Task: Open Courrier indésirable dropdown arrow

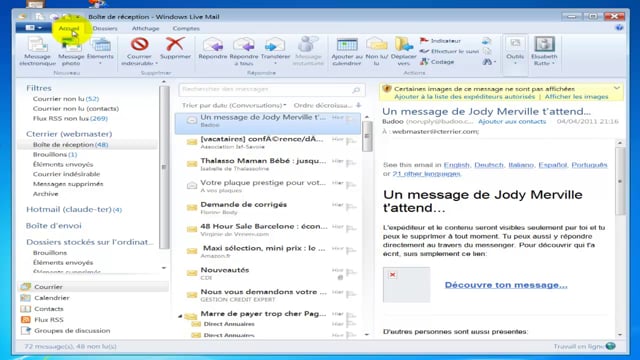Action: coord(156,64)
